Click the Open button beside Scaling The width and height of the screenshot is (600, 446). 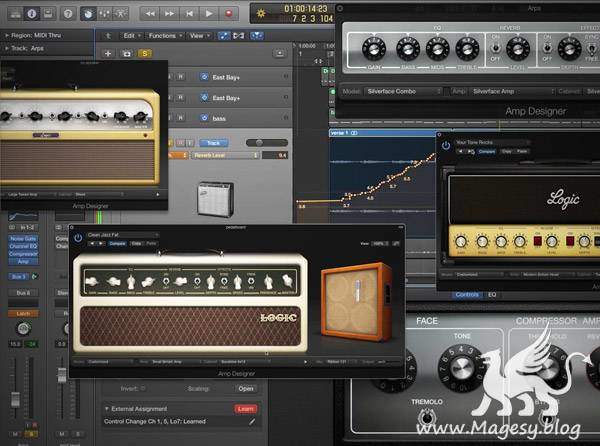pos(246,389)
